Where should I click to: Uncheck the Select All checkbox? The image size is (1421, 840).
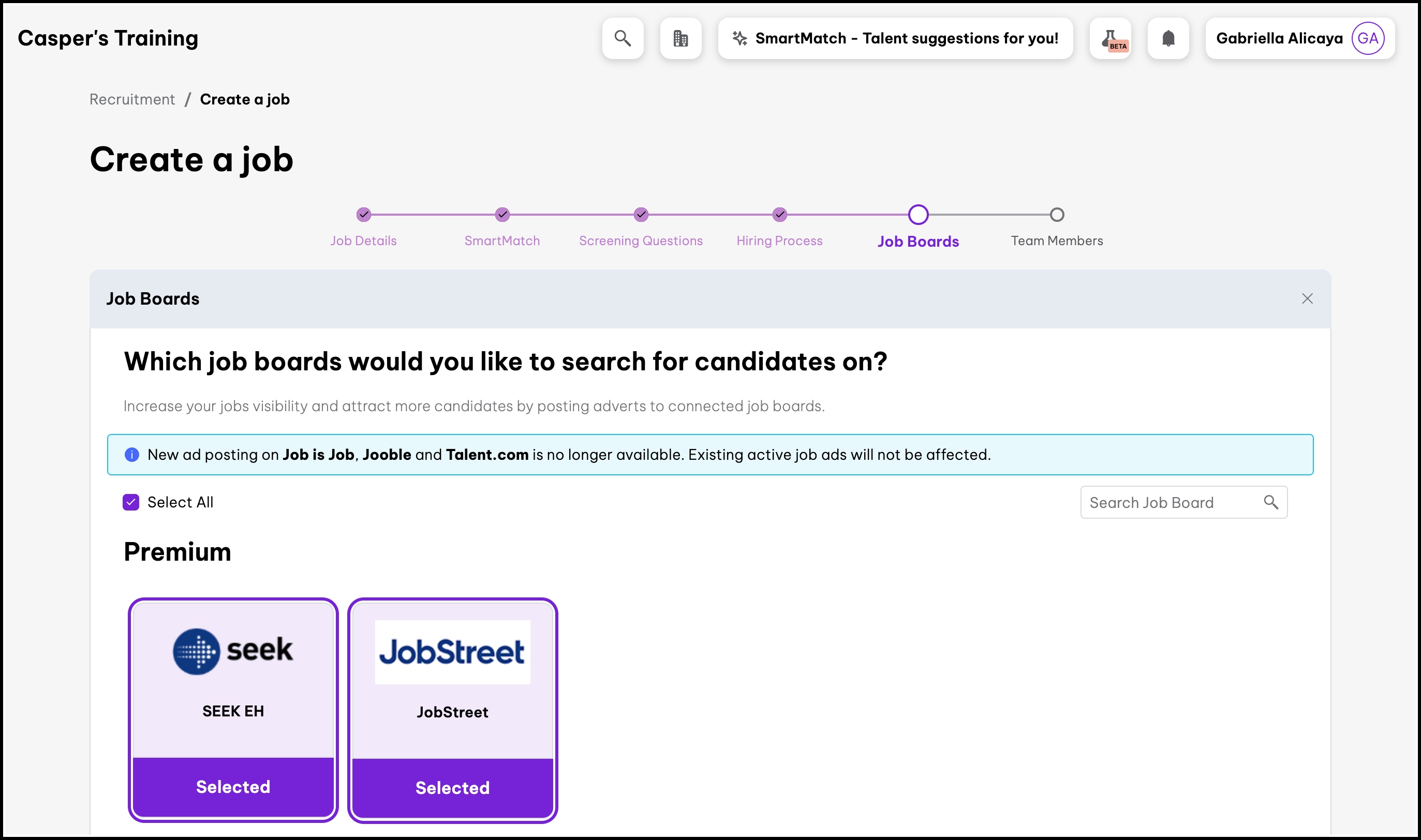tap(131, 502)
